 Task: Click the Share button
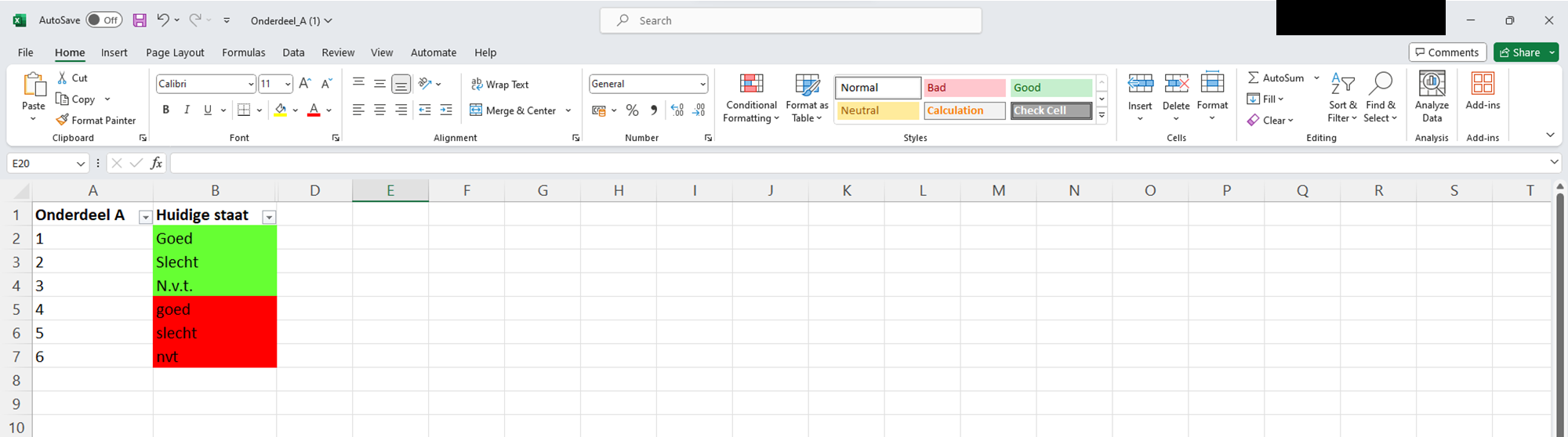coord(1519,52)
